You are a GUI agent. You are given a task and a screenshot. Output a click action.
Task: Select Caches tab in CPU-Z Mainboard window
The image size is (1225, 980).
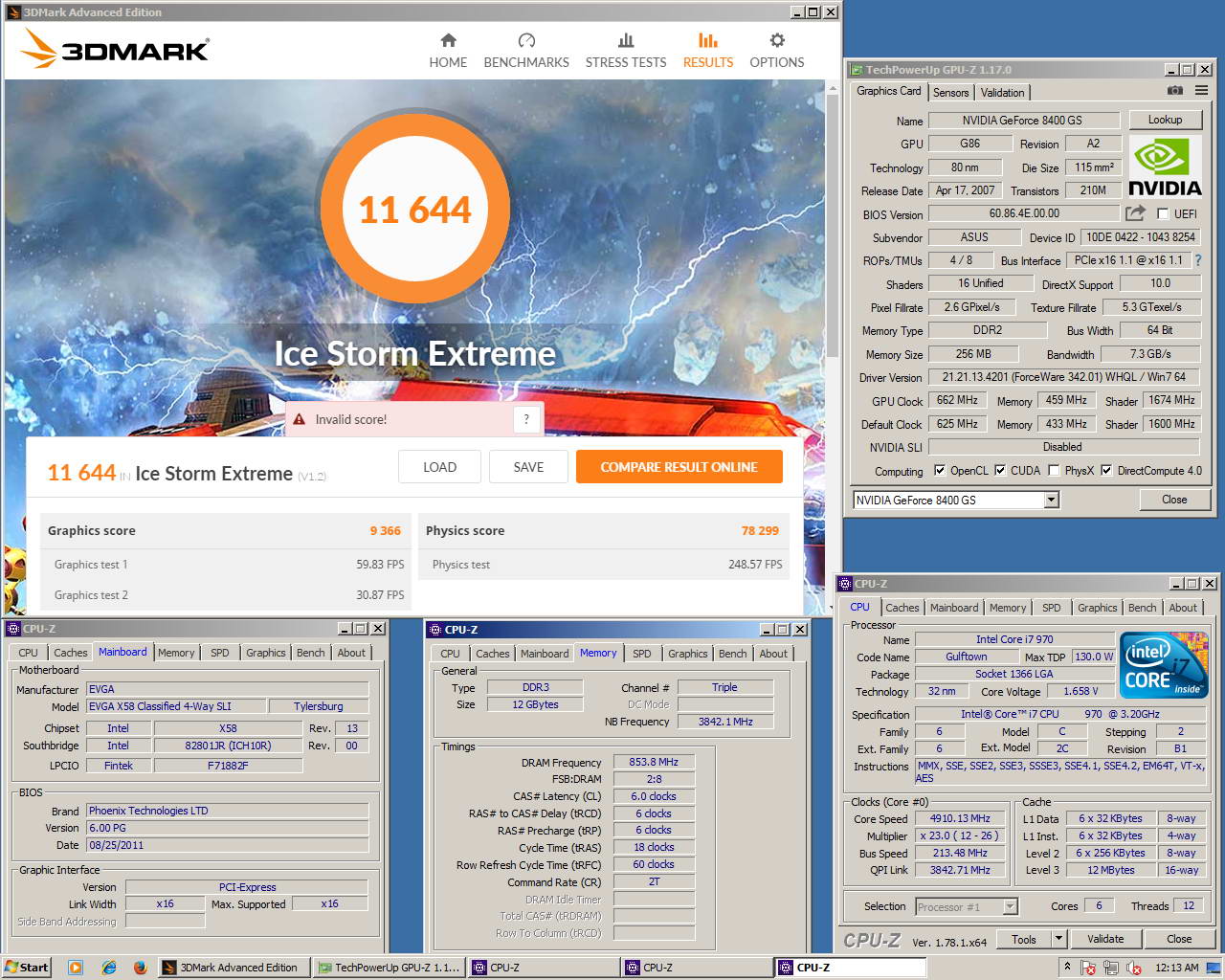click(x=70, y=653)
